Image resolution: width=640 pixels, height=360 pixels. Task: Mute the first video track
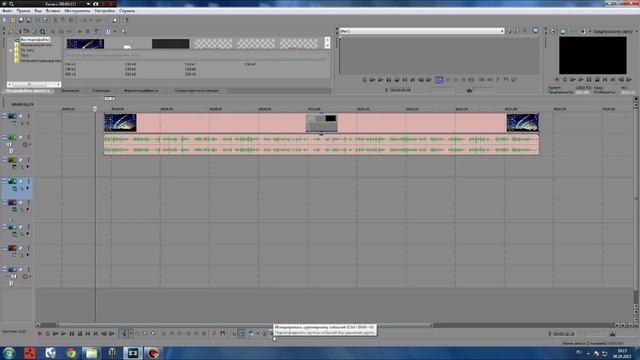21,116
